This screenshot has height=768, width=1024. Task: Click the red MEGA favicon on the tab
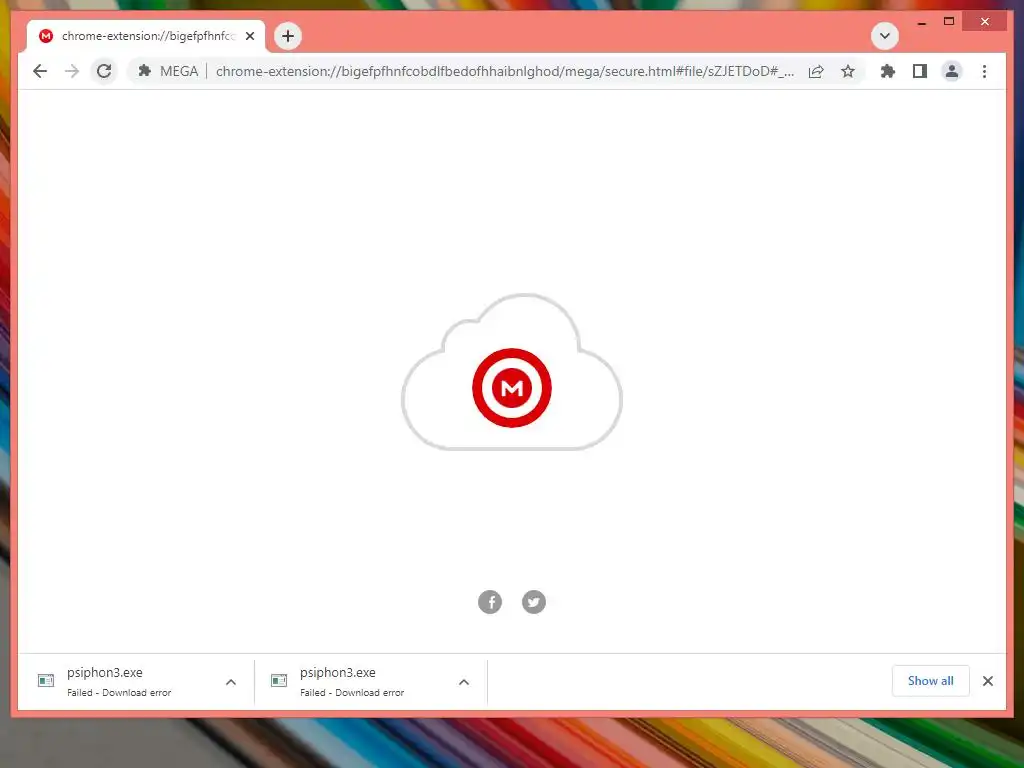pos(46,36)
